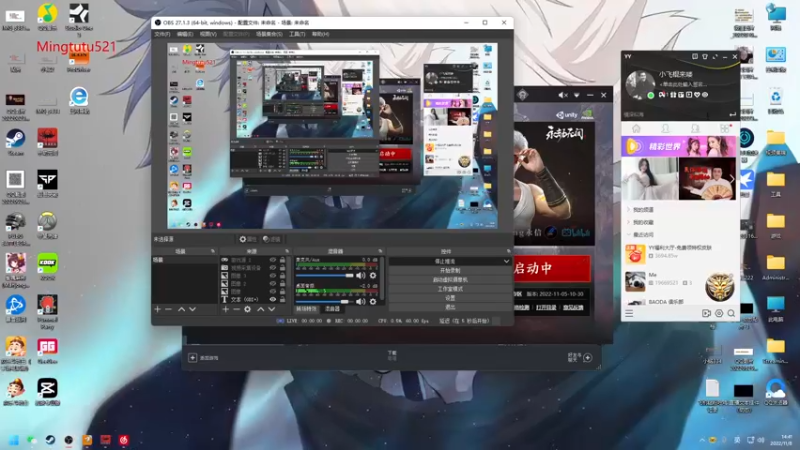Lock the first source in Sources list
This screenshot has width=800, height=450.
point(282,260)
